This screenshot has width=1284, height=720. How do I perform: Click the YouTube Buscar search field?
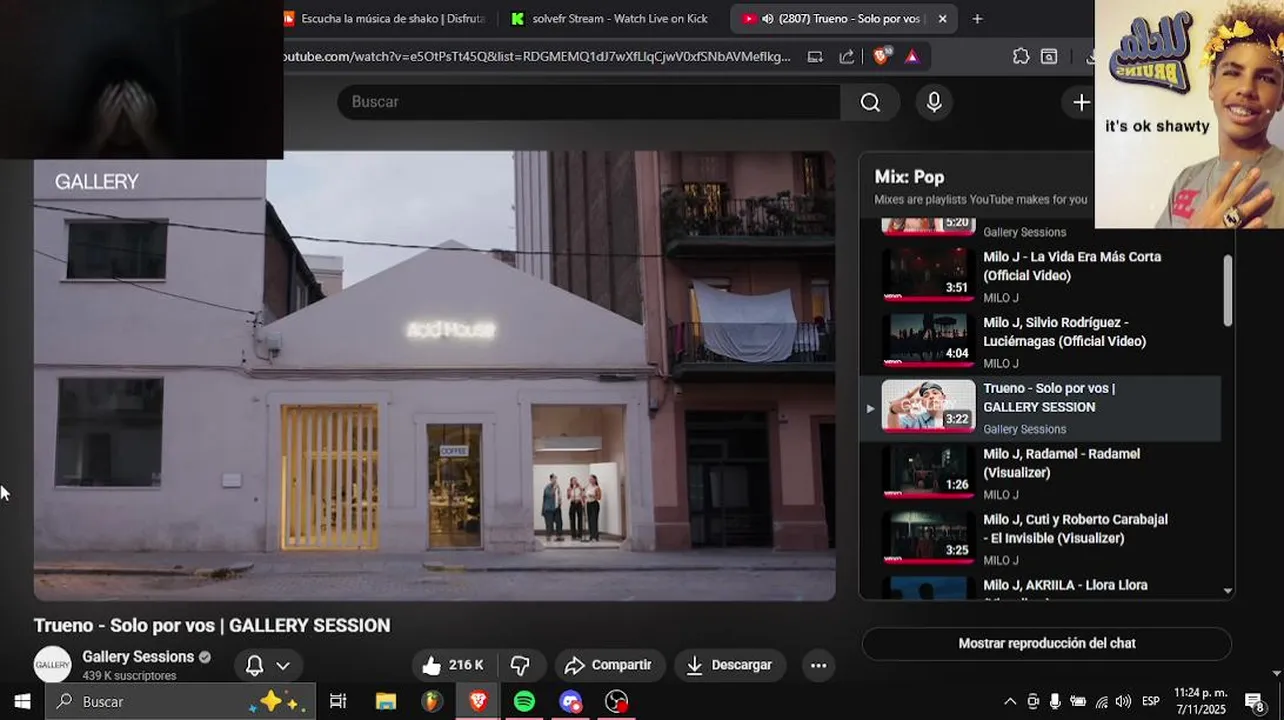pyautogui.click(x=590, y=102)
